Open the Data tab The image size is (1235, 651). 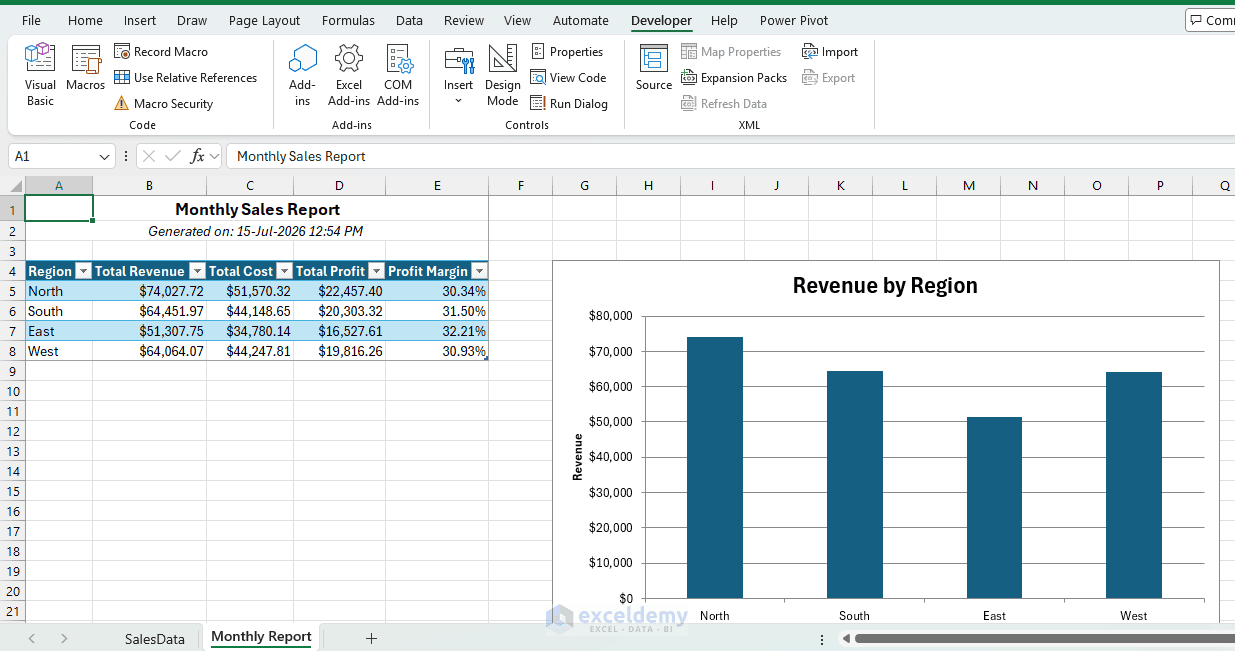(409, 20)
